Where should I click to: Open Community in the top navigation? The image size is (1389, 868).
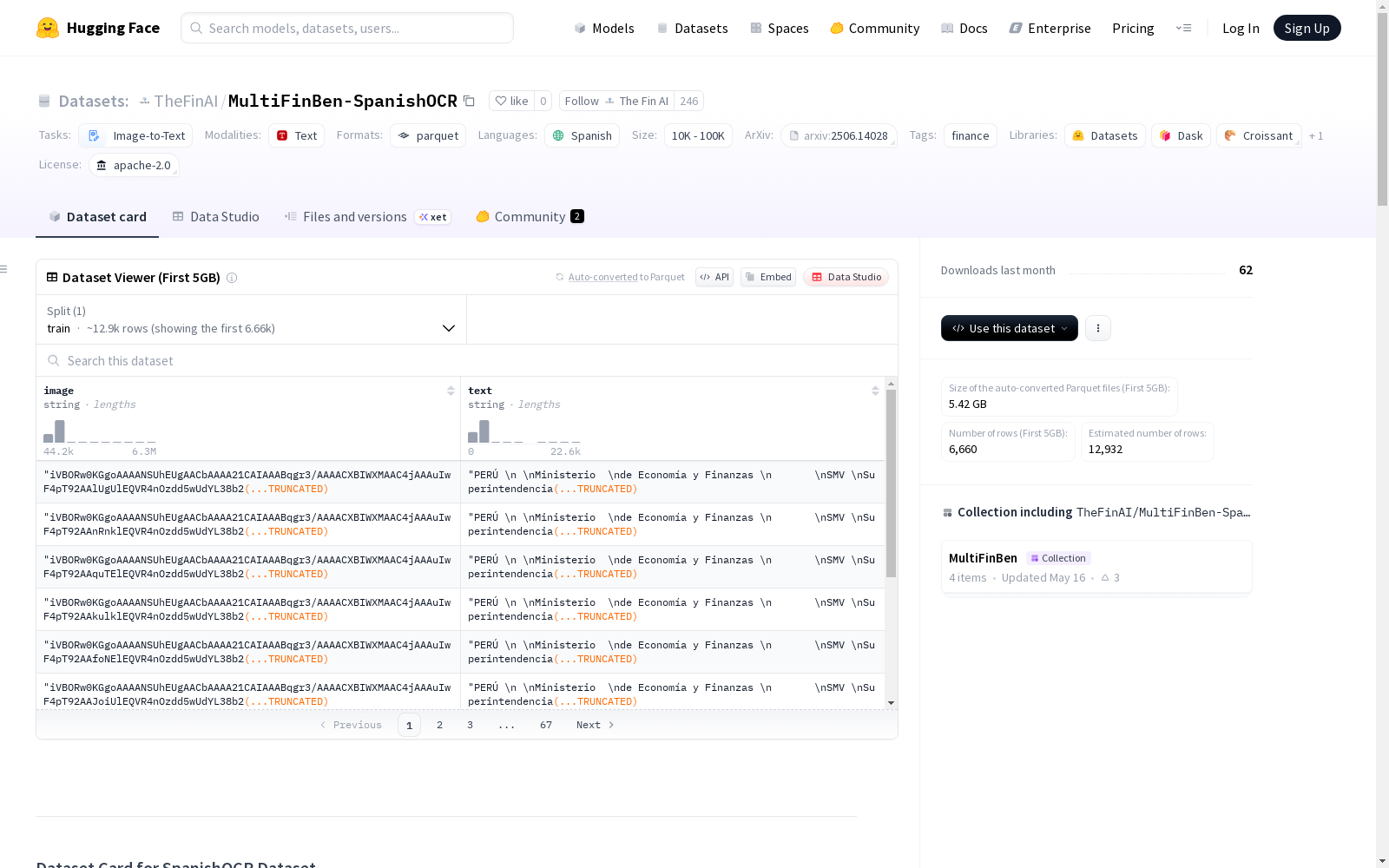[875, 28]
